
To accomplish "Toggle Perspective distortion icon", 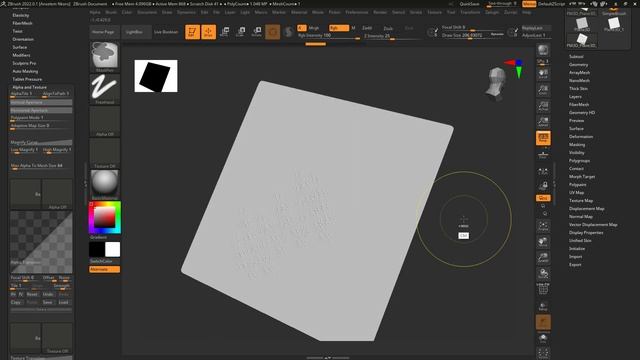I will pos(543,138).
